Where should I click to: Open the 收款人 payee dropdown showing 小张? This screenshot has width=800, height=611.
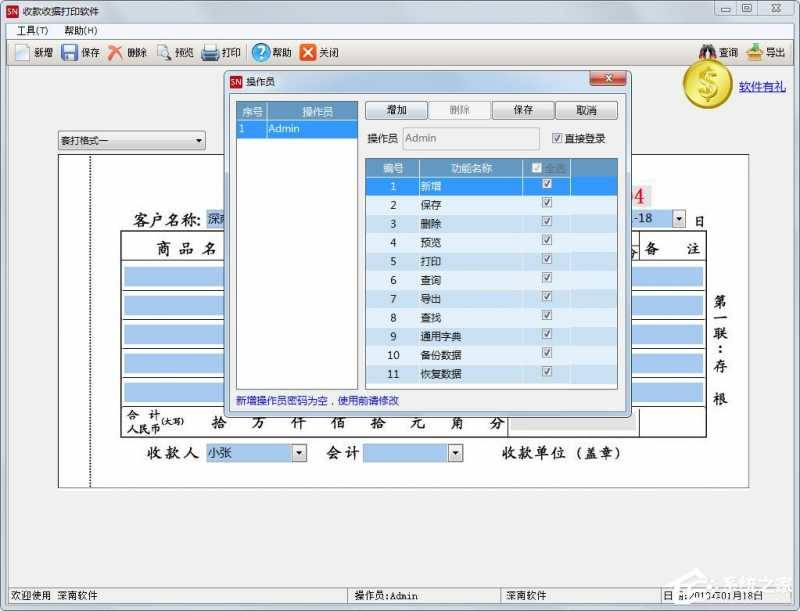[x=298, y=453]
